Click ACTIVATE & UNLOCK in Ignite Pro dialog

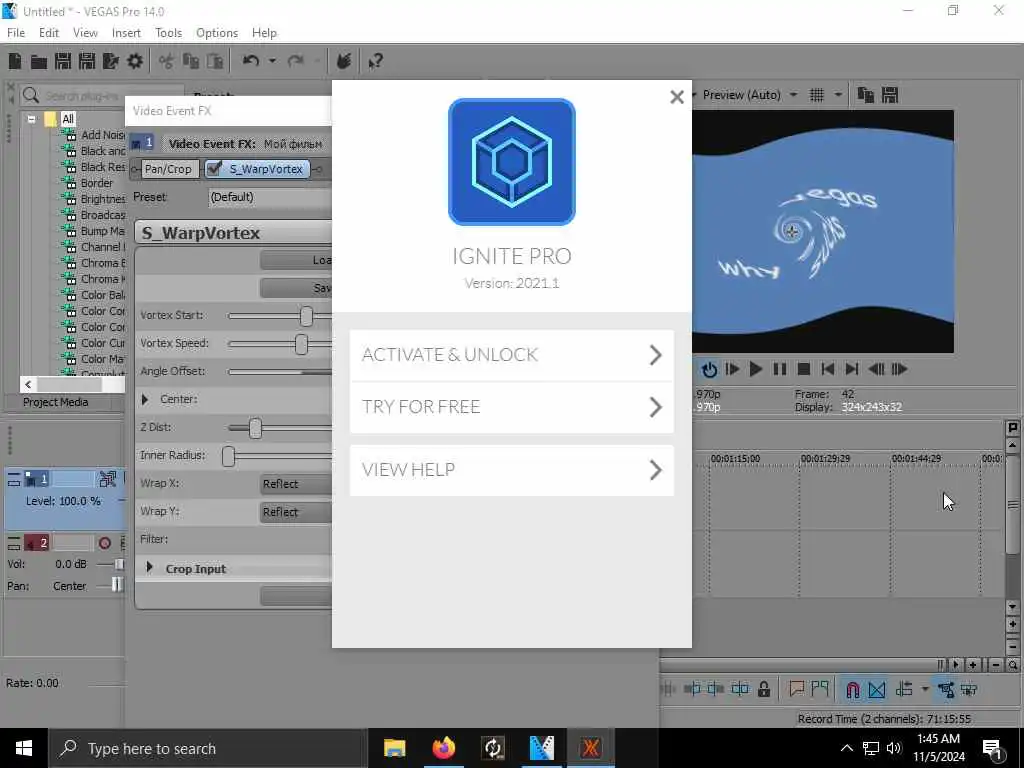click(x=512, y=355)
